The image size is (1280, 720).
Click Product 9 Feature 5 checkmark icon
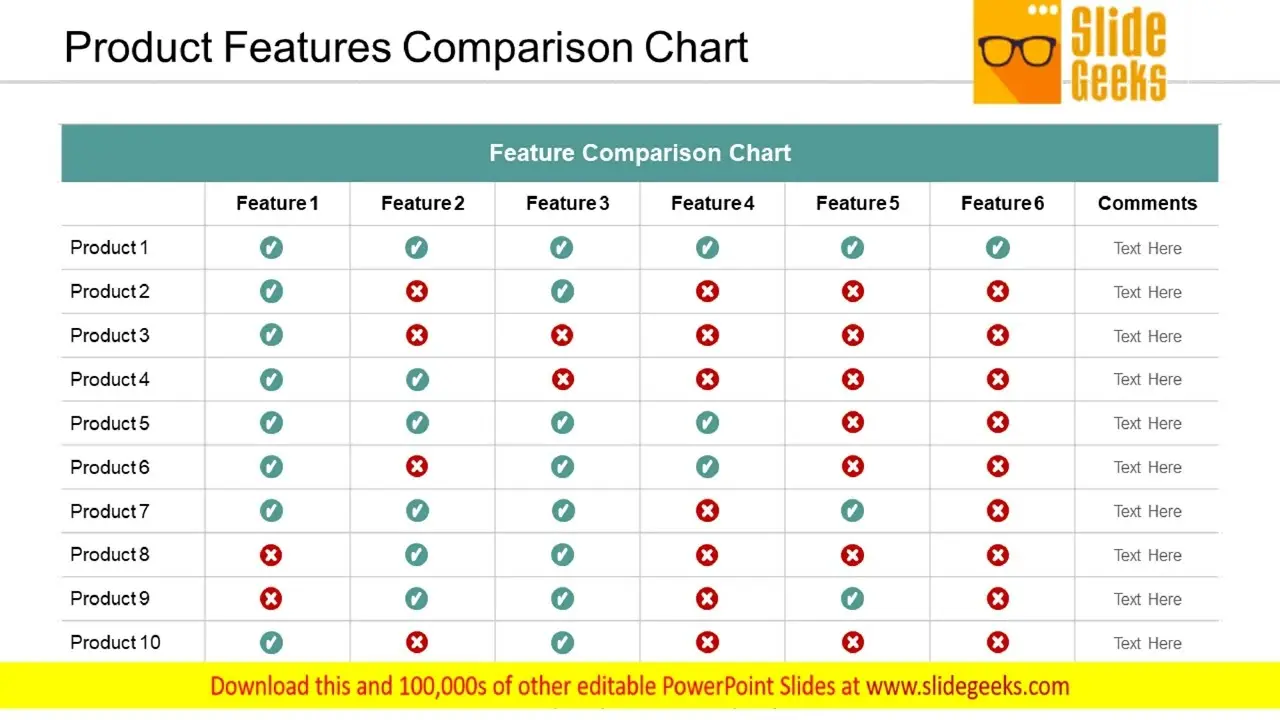coord(852,599)
